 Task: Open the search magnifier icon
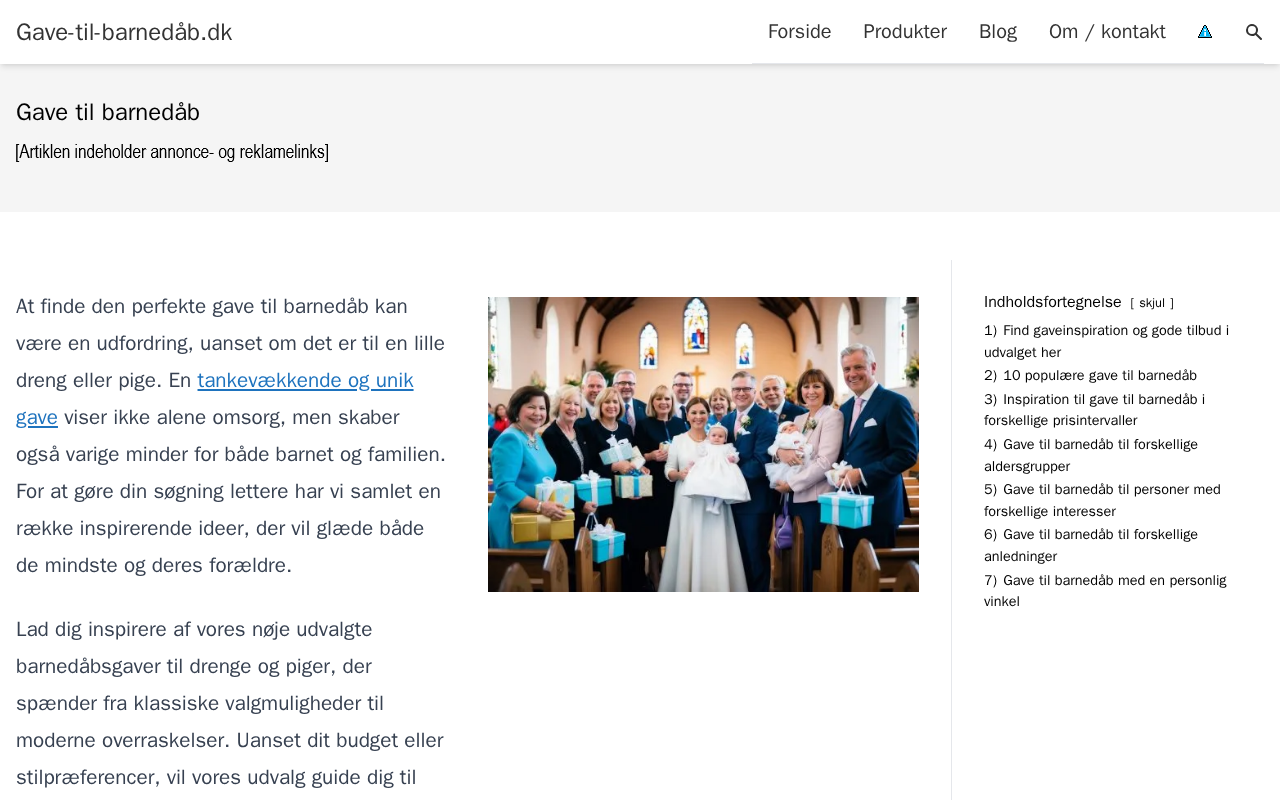click(1254, 32)
